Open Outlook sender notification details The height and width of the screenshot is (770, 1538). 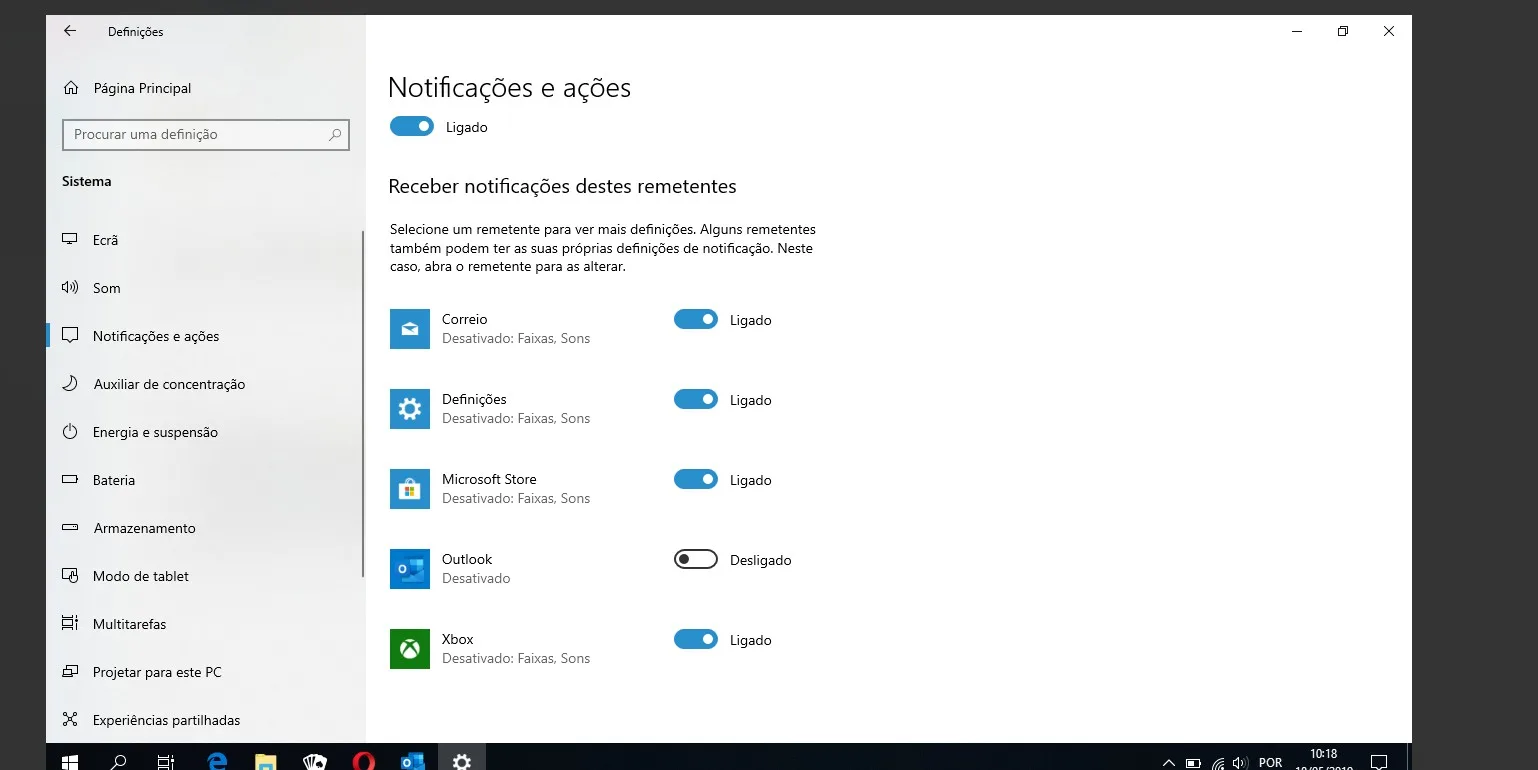coord(476,569)
